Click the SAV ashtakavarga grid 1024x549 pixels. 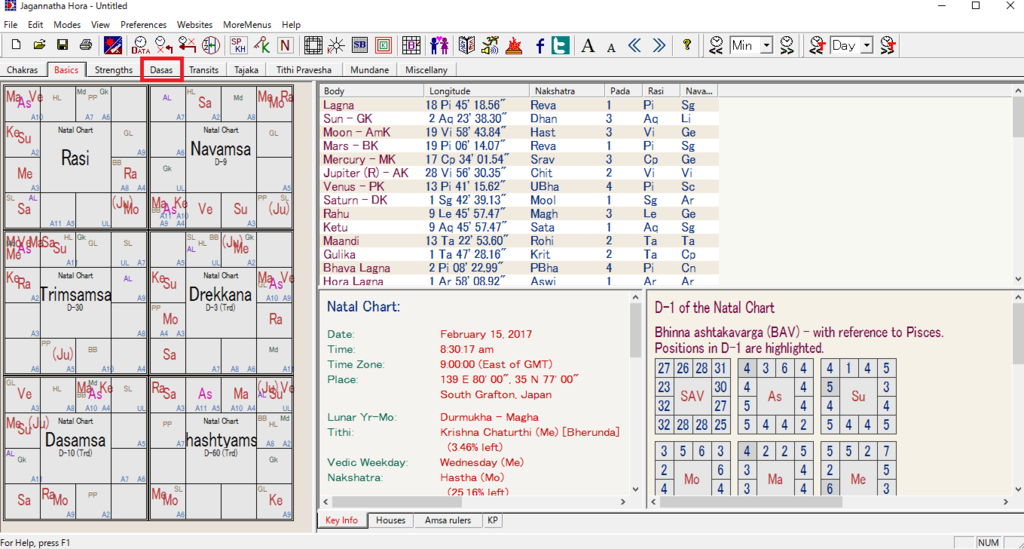[x=692, y=396]
